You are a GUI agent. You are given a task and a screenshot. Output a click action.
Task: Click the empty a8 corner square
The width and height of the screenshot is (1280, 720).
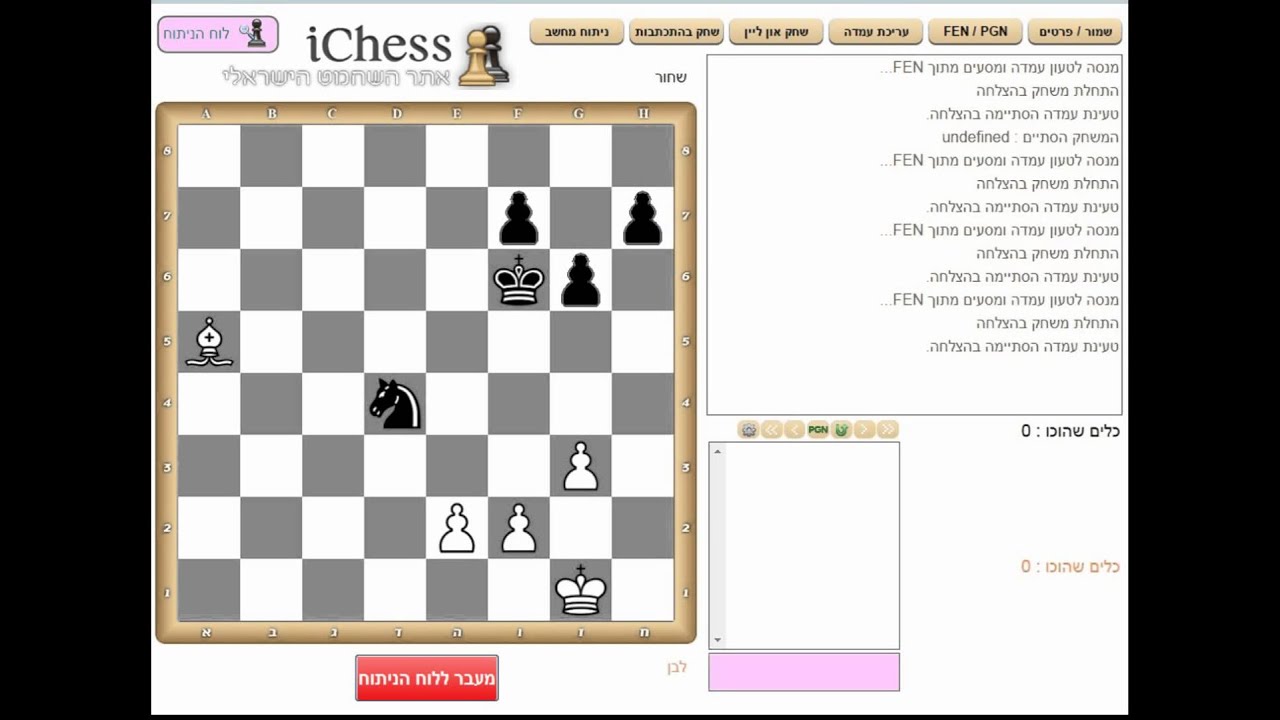209,156
